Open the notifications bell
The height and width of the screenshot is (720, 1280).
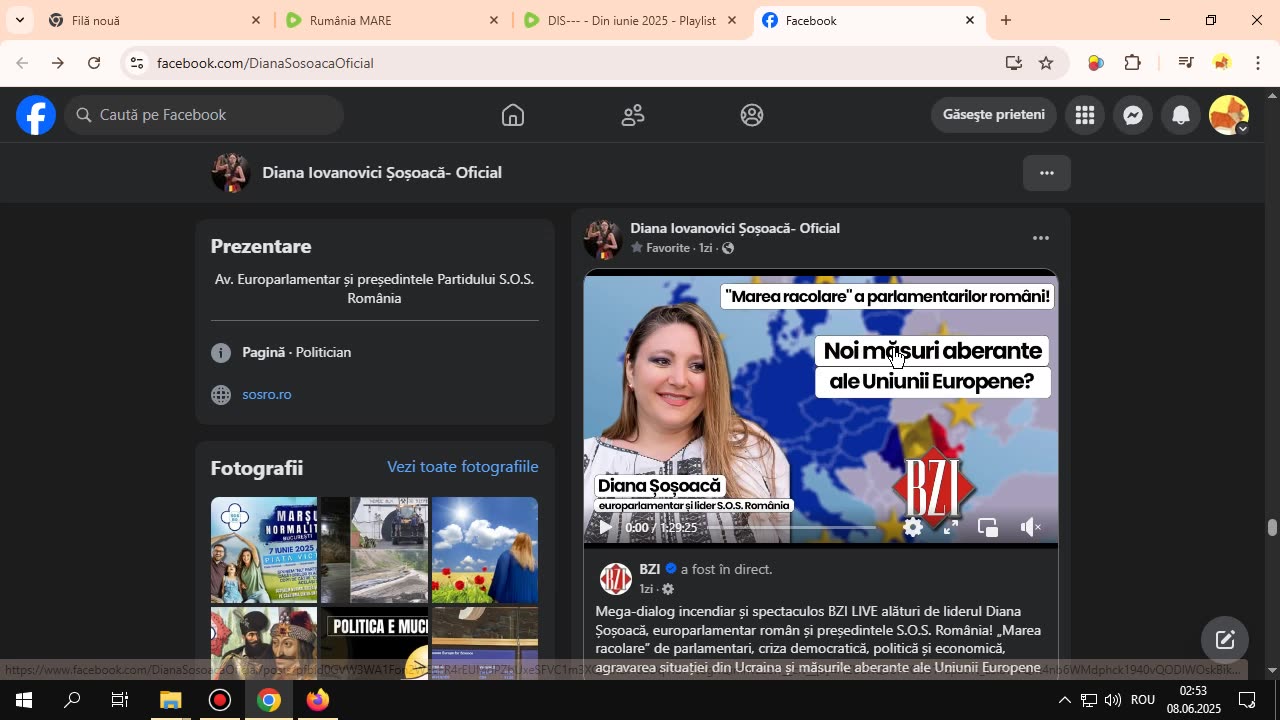click(x=1181, y=115)
